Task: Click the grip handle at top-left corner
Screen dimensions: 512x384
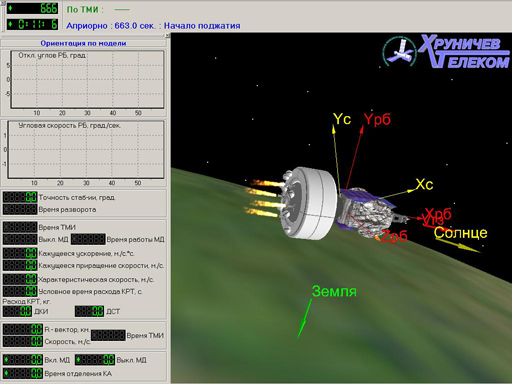Action: [x=2, y=2]
